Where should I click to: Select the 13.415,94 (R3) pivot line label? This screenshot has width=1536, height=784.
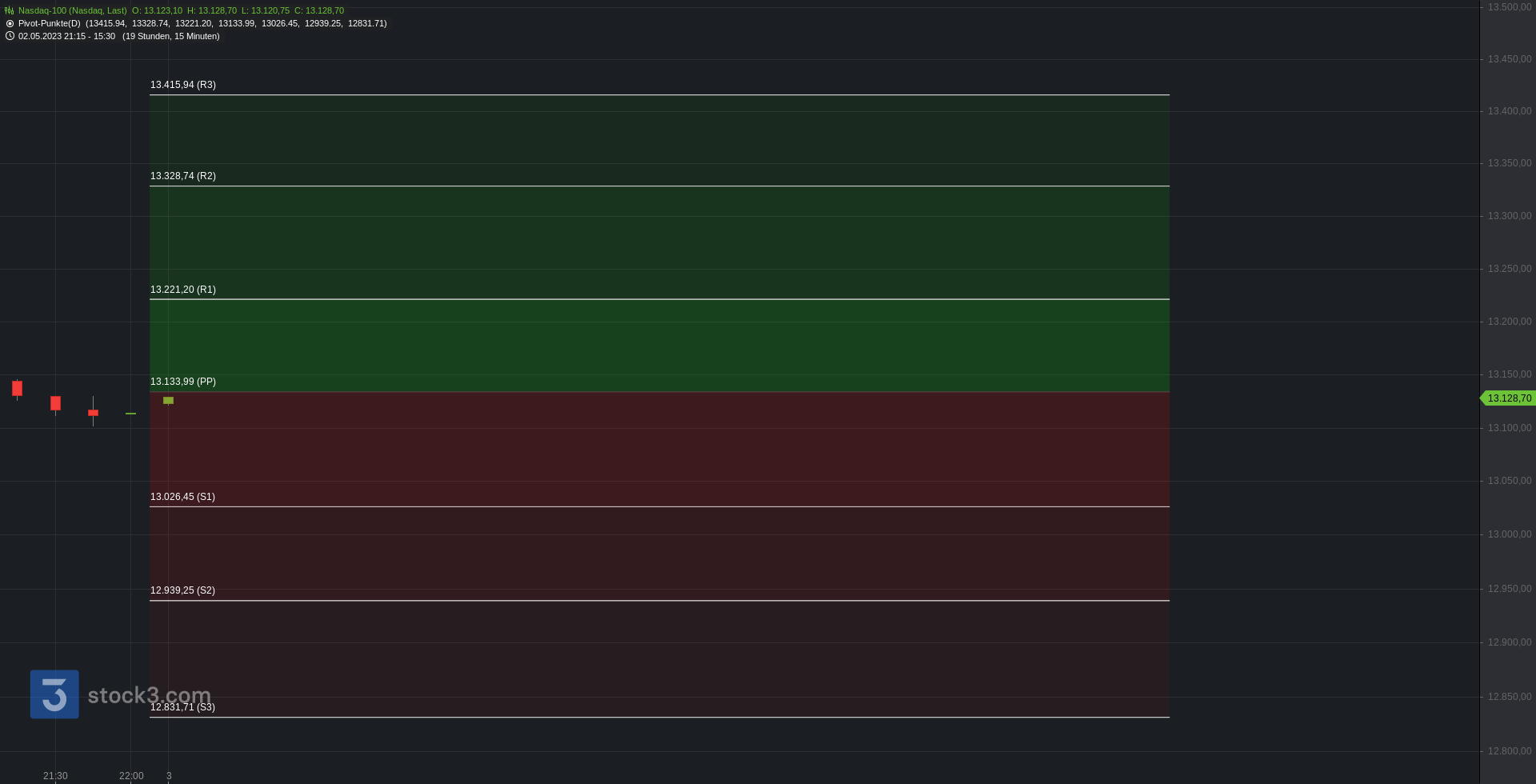coord(183,85)
